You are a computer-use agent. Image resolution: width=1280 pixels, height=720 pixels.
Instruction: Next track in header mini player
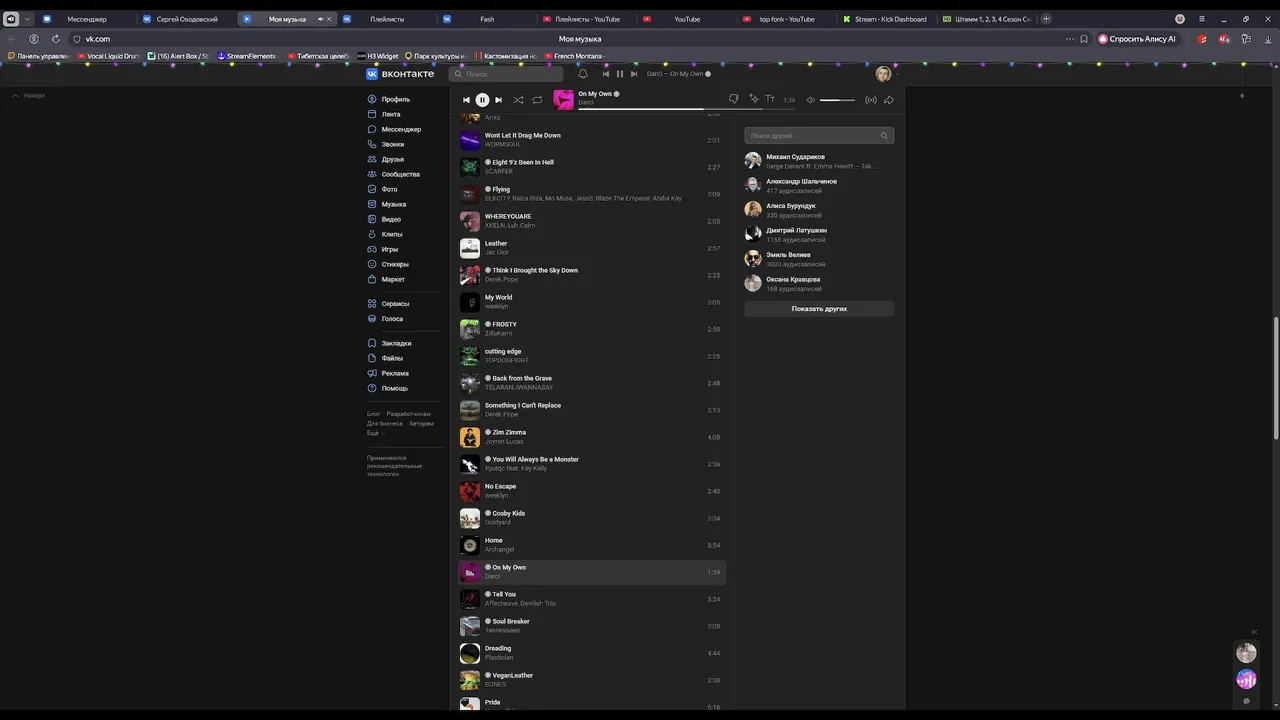634,74
